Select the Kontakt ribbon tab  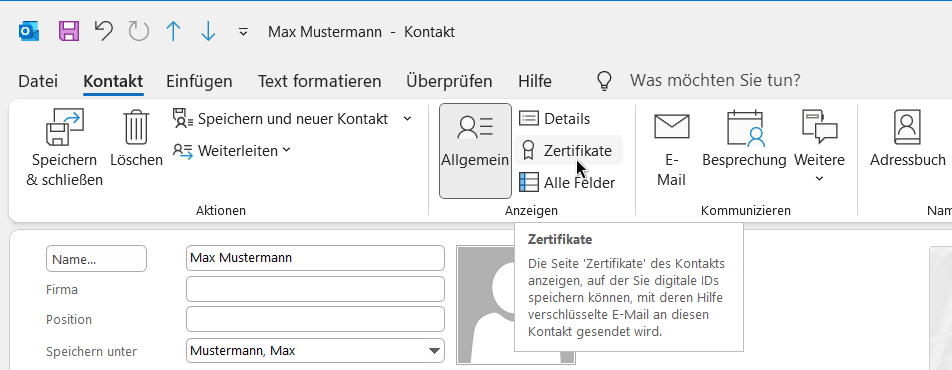click(x=113, y=81)
